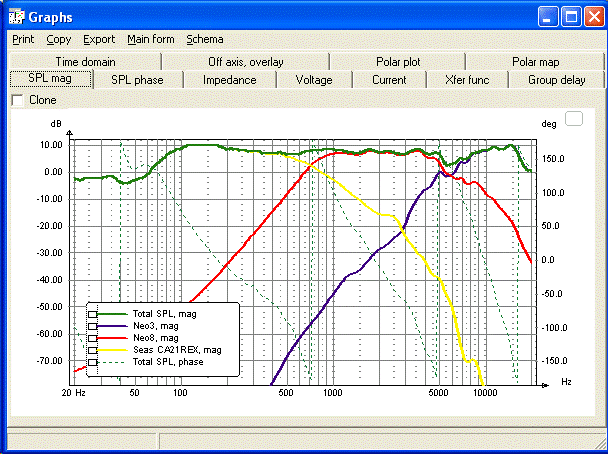
Task: Click the Seas CA21REX, mag legend text
Action: click(177, 350)
